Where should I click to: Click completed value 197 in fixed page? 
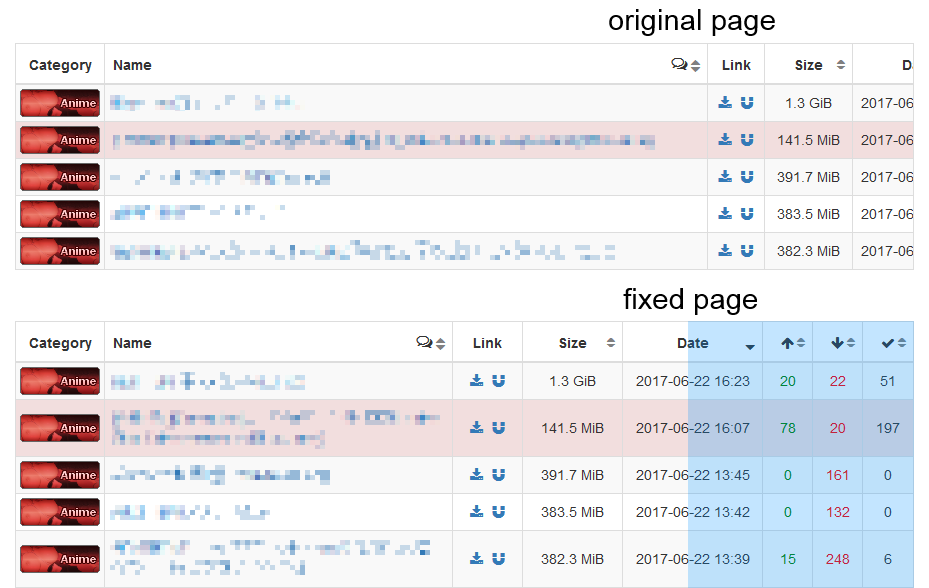[x=888, y=428]
